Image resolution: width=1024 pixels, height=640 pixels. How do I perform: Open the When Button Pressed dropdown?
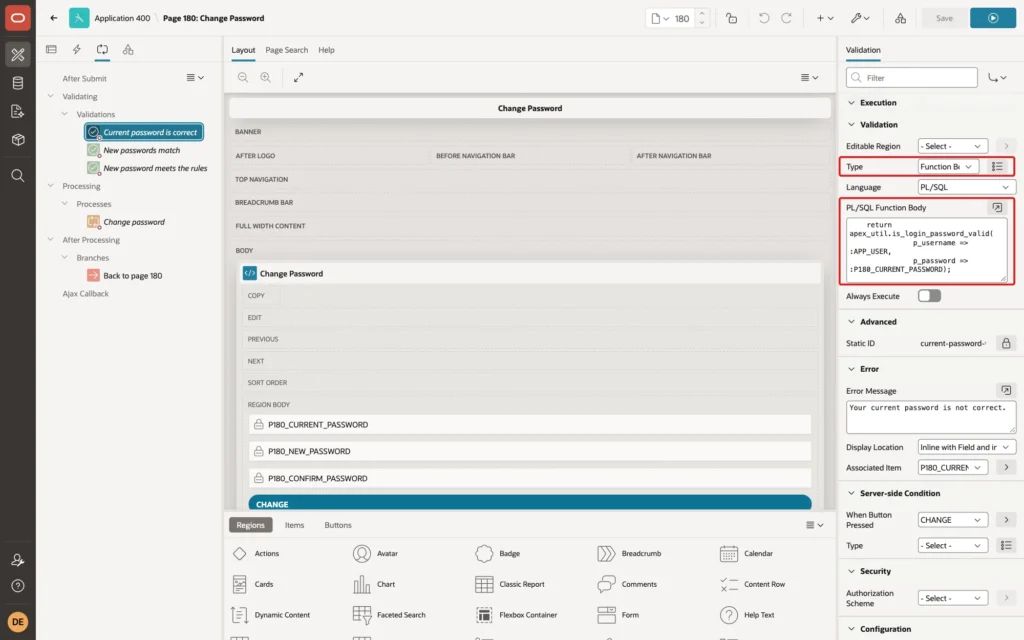click(x=952, y=520)
